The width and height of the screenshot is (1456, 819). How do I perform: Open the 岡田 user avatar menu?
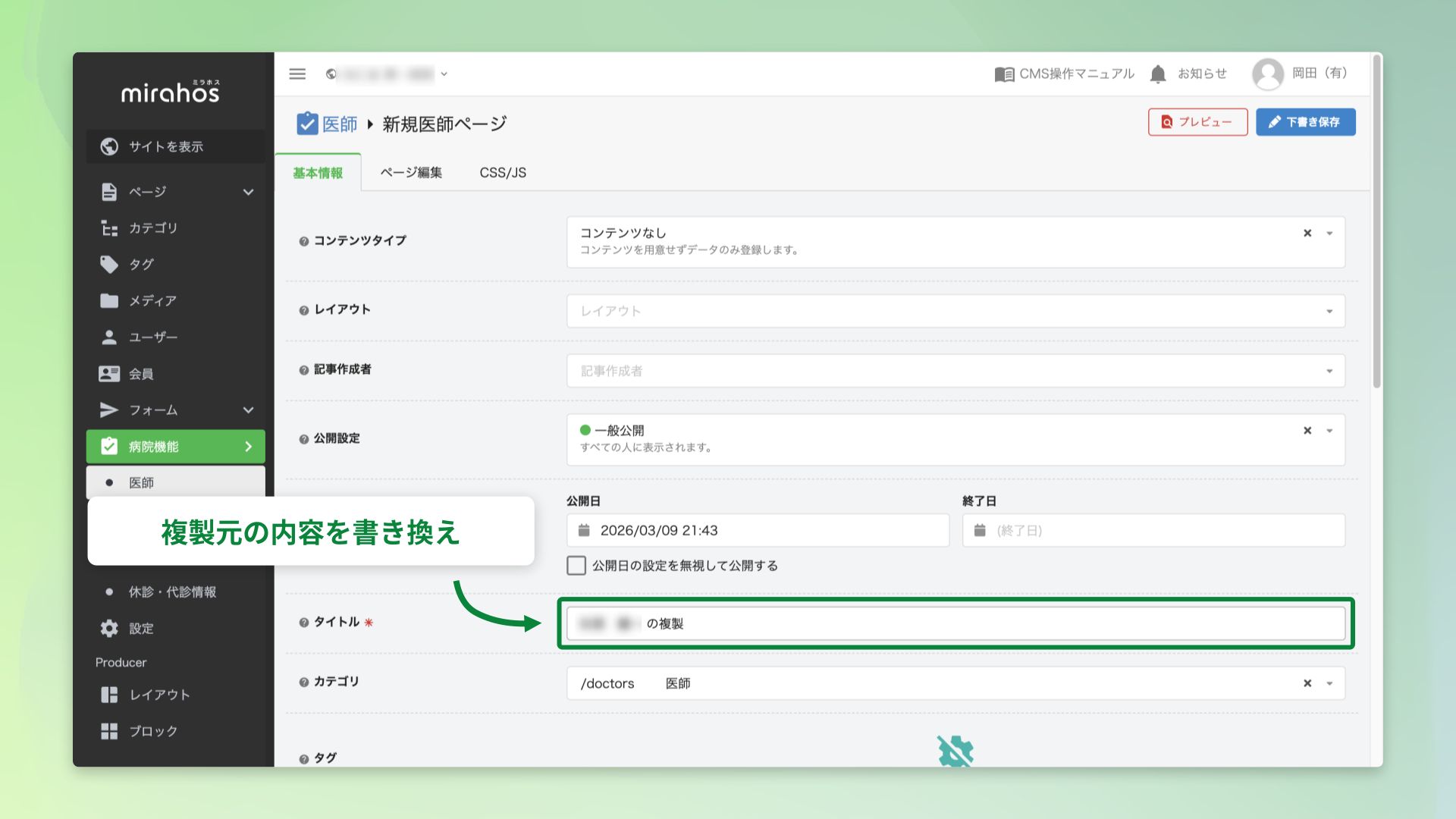click(x=1268, y=74)
